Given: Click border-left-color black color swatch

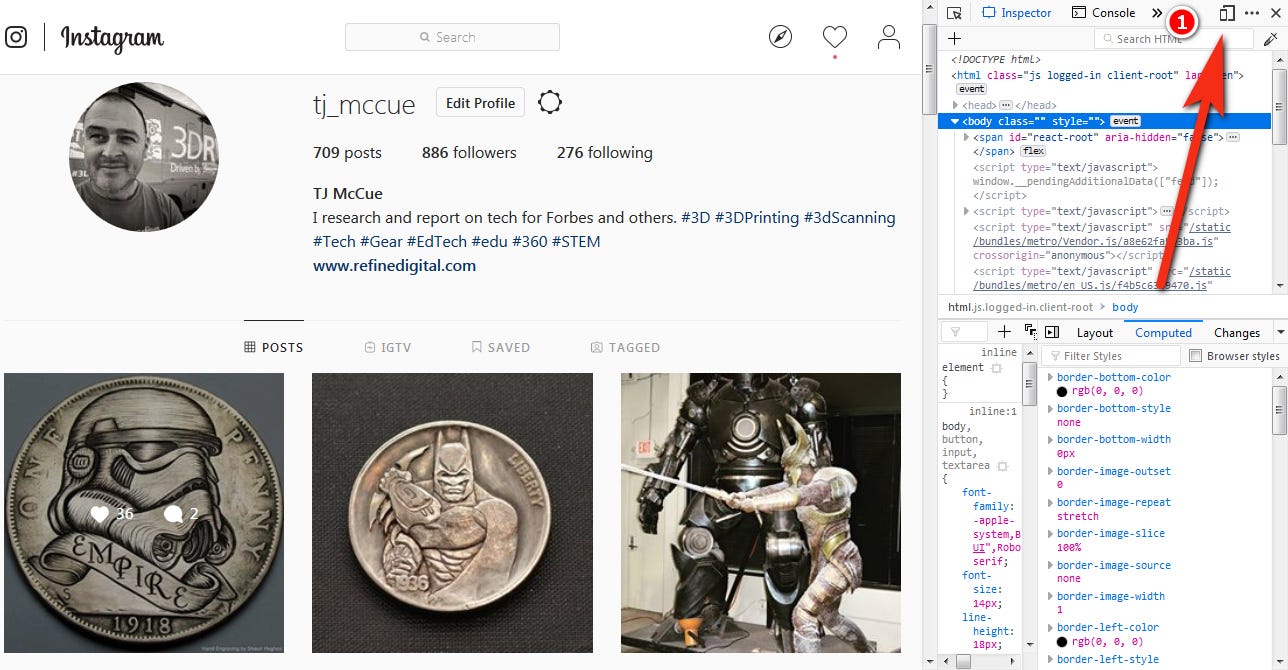Looking at the screenshot, I should tap(1063, 642).
